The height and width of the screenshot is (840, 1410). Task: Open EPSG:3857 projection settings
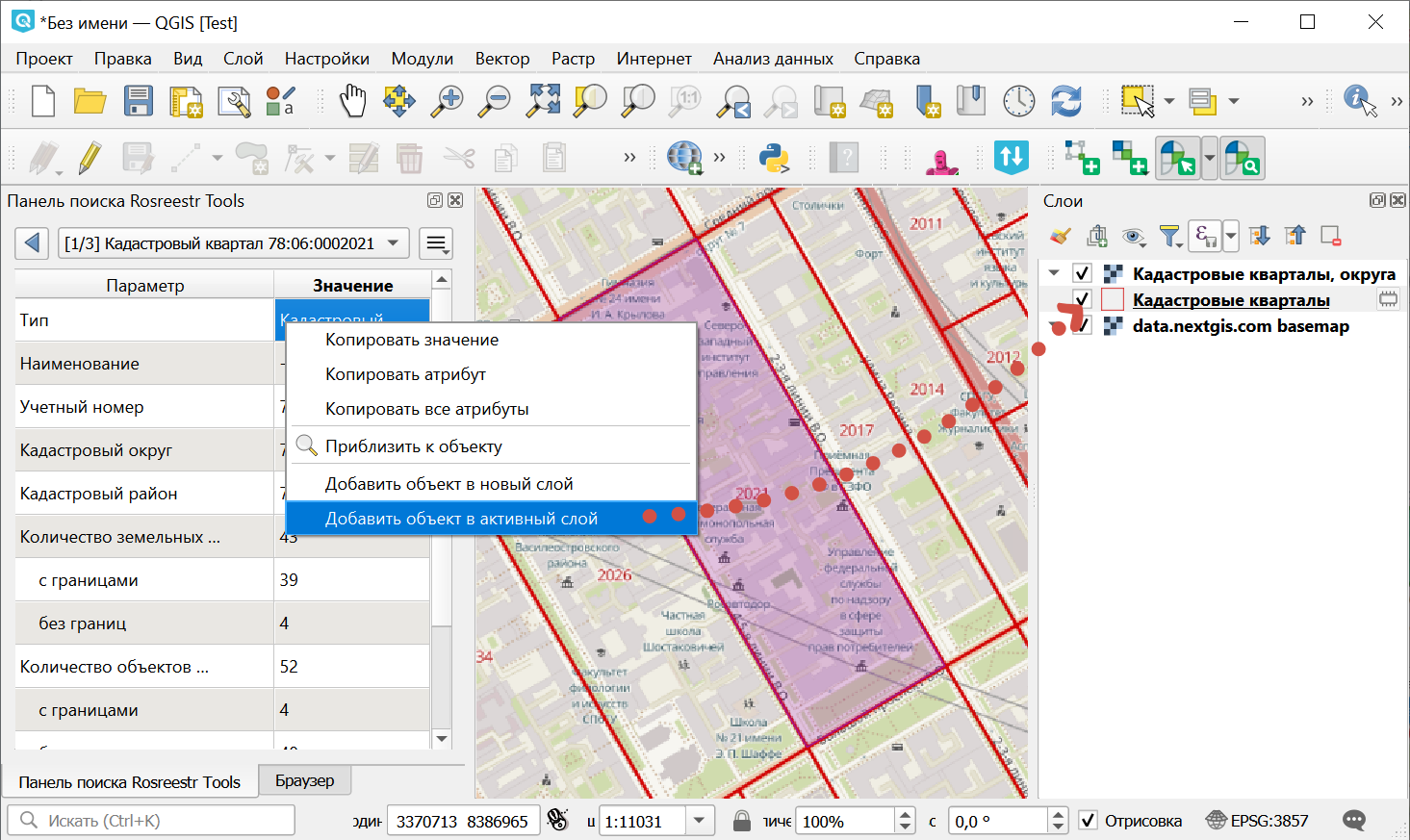coord(1257,821)
